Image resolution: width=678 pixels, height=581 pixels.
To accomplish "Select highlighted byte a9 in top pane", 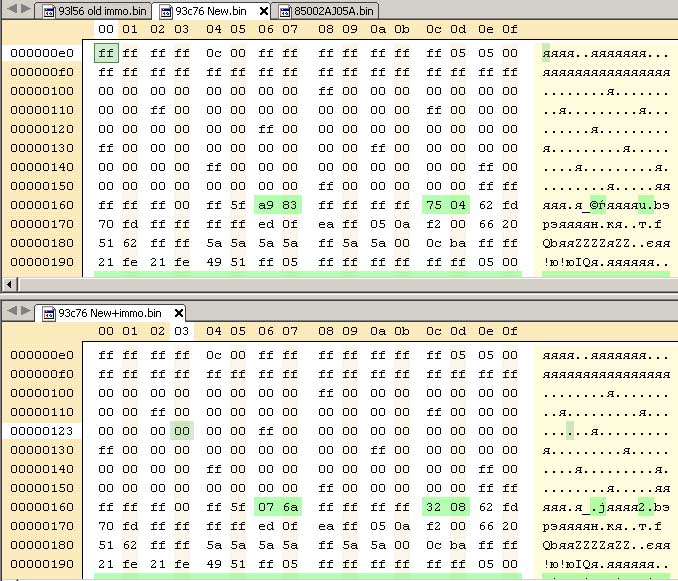I will click(x=266, y=205).
